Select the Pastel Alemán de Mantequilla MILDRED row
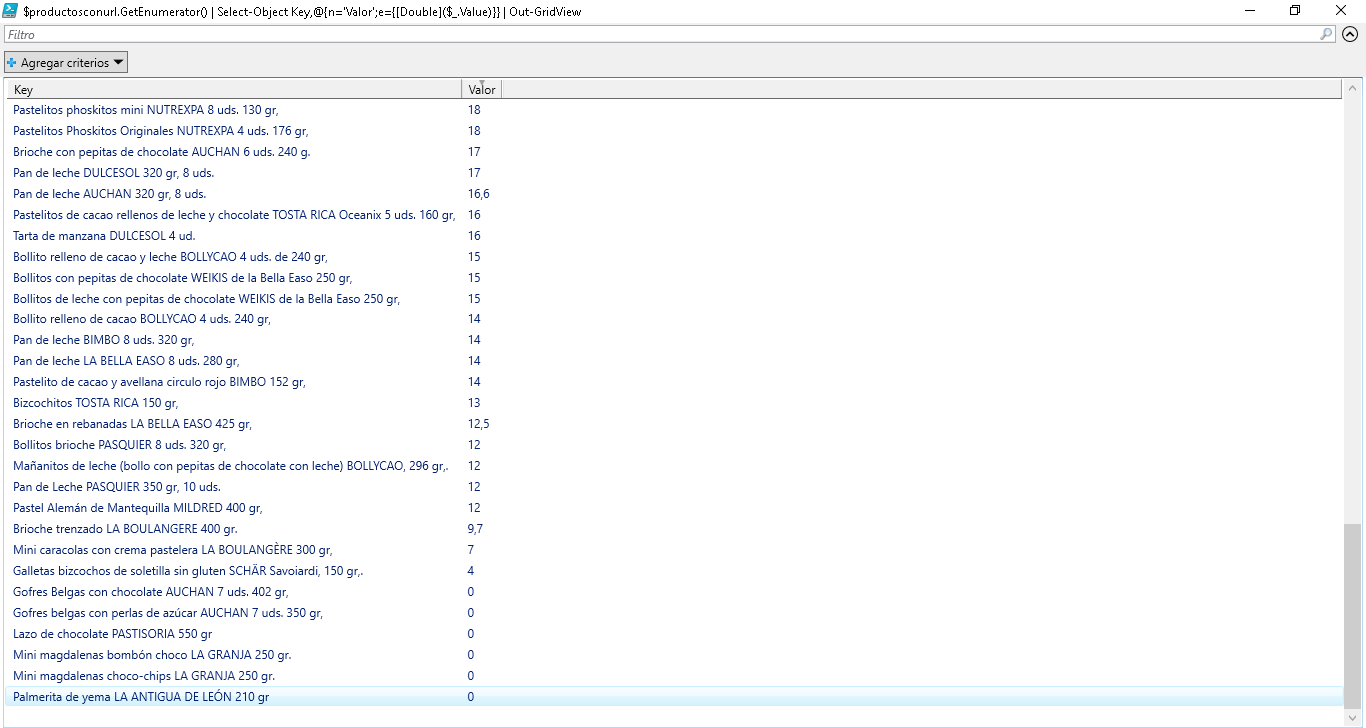This screenshot has height=728, width=1366. click(137, 508)
